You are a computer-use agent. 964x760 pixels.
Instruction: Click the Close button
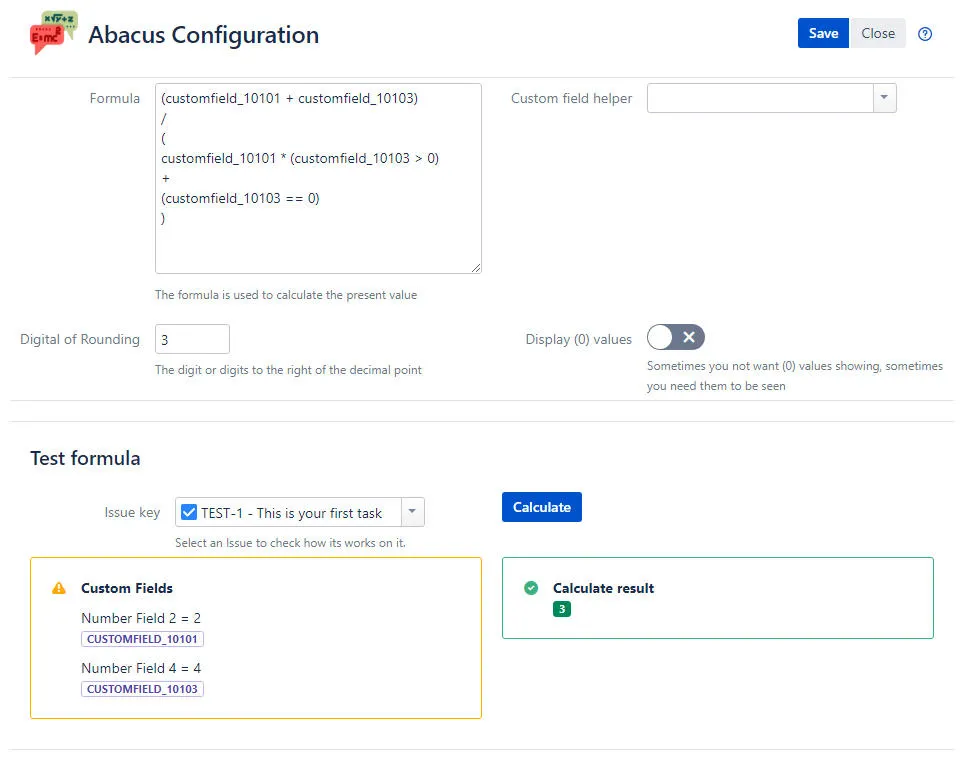tap(877, 33)
